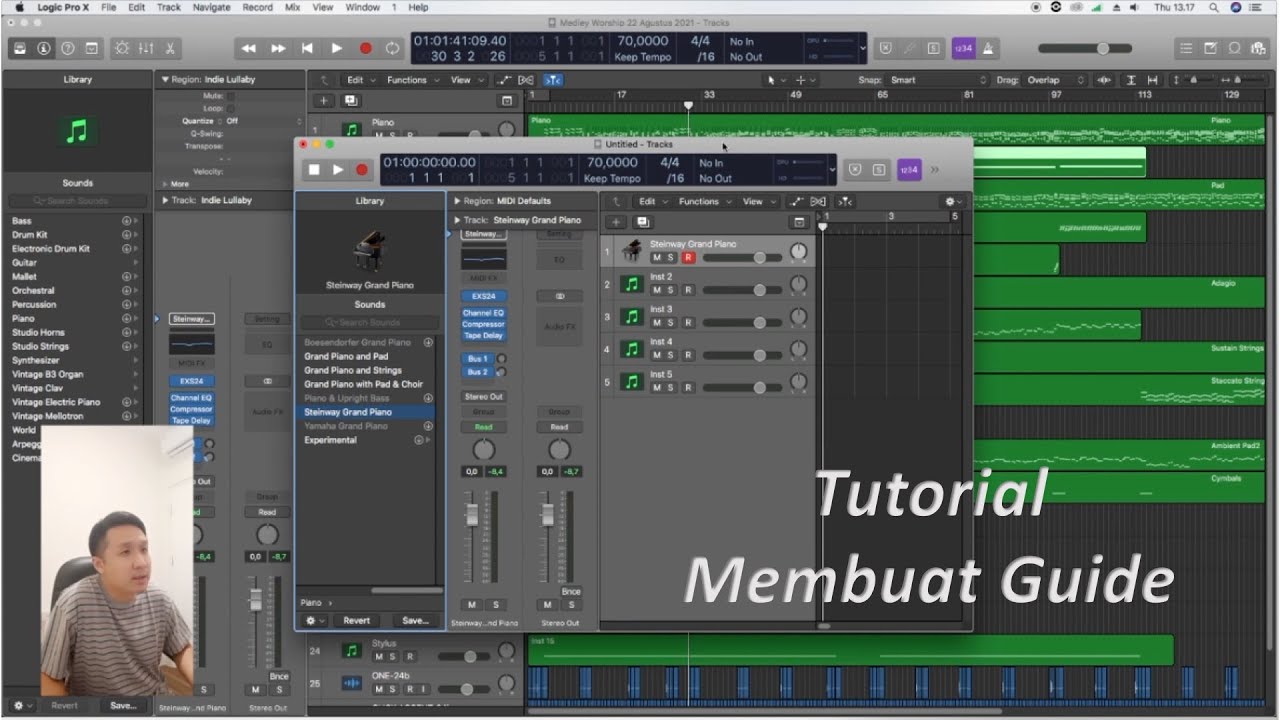The width and height of the screenshot is (1280, 720).
Task: Click Save button in Untitled library
Action: 415,620
